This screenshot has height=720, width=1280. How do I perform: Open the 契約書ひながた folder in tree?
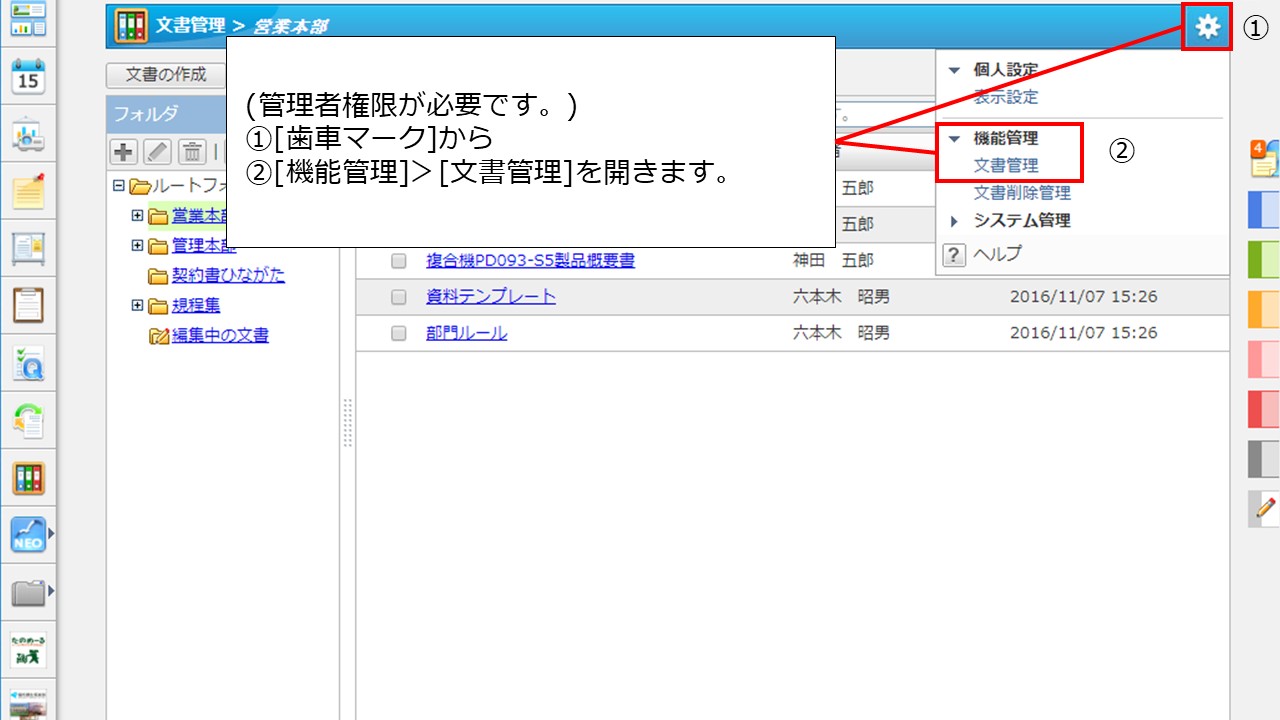click(228, 276)
